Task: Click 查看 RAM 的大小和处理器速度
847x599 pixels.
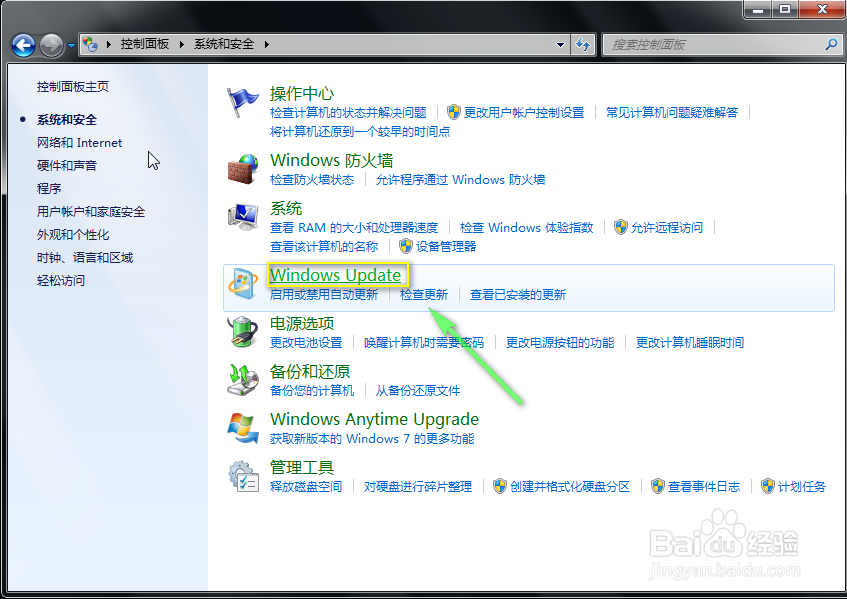Action: (354, 227)
